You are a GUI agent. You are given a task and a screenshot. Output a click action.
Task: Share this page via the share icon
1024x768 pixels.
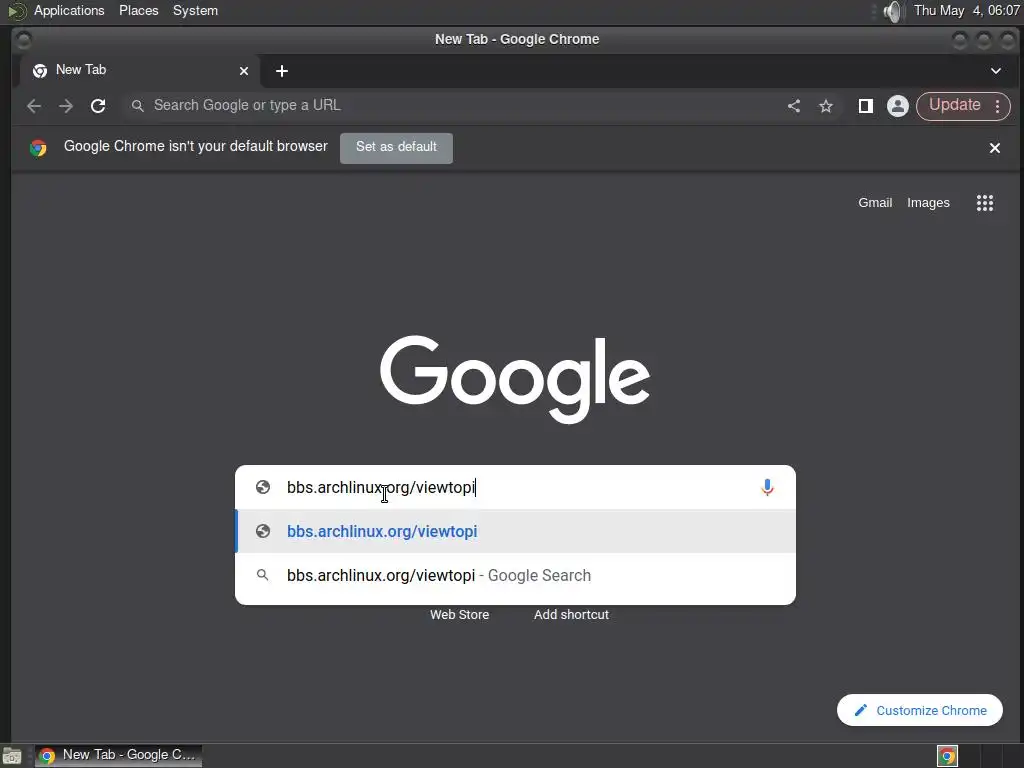click(x=793, y=106)
